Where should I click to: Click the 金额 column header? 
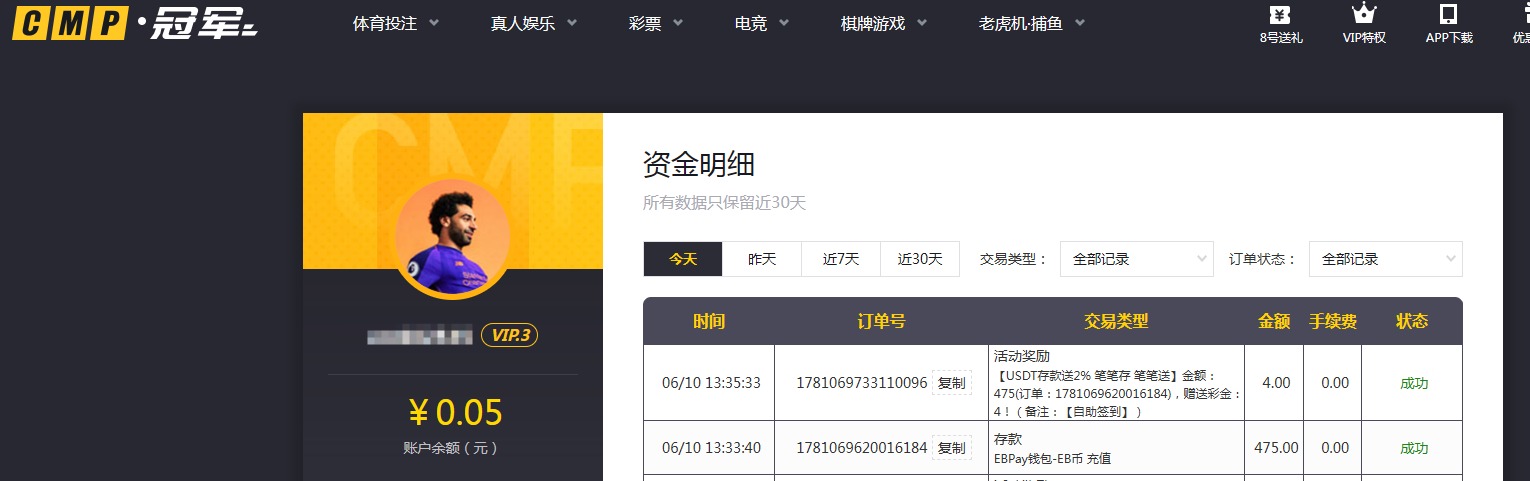(x=1274, y=321)
